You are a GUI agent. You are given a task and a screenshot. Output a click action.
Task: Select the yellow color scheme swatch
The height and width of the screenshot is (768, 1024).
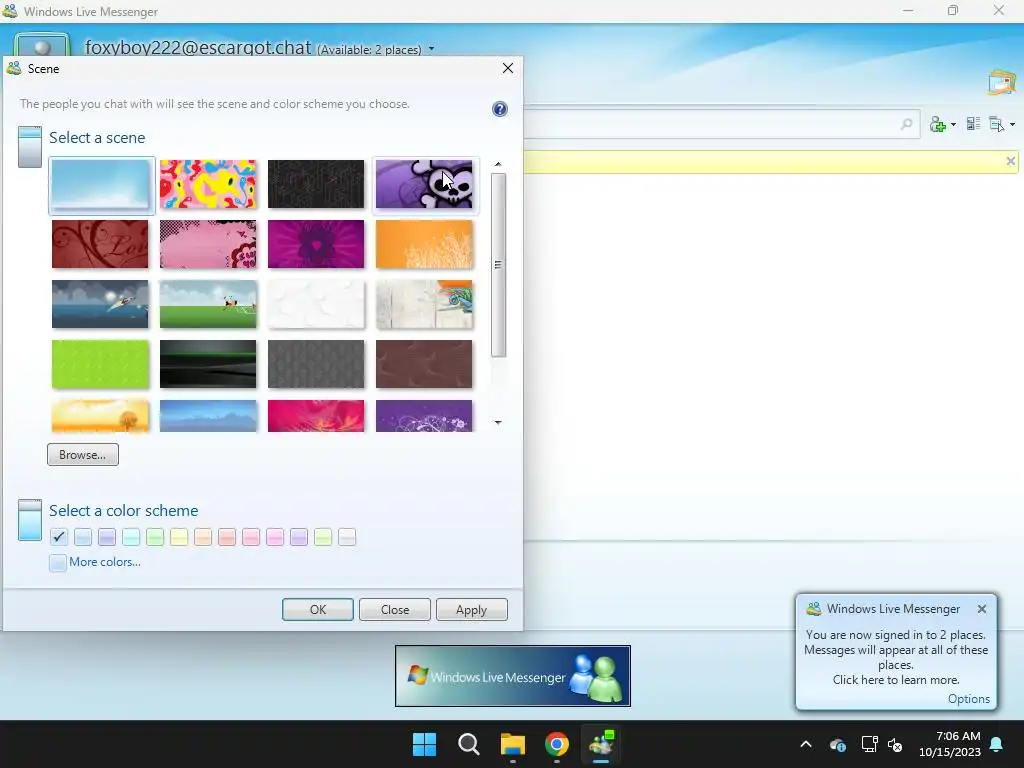[179, 537]
